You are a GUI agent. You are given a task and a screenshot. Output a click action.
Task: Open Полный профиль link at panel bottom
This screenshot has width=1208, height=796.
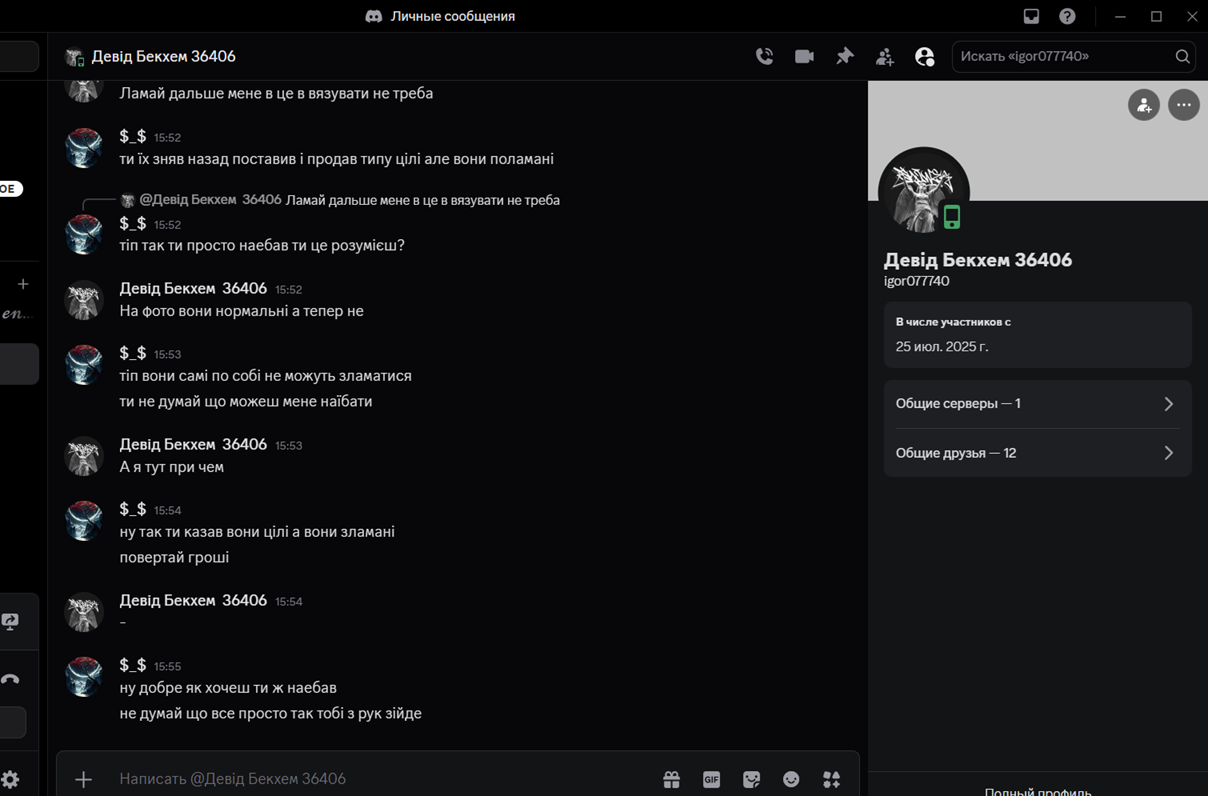pyautogui.click(x=1038, y=791)
